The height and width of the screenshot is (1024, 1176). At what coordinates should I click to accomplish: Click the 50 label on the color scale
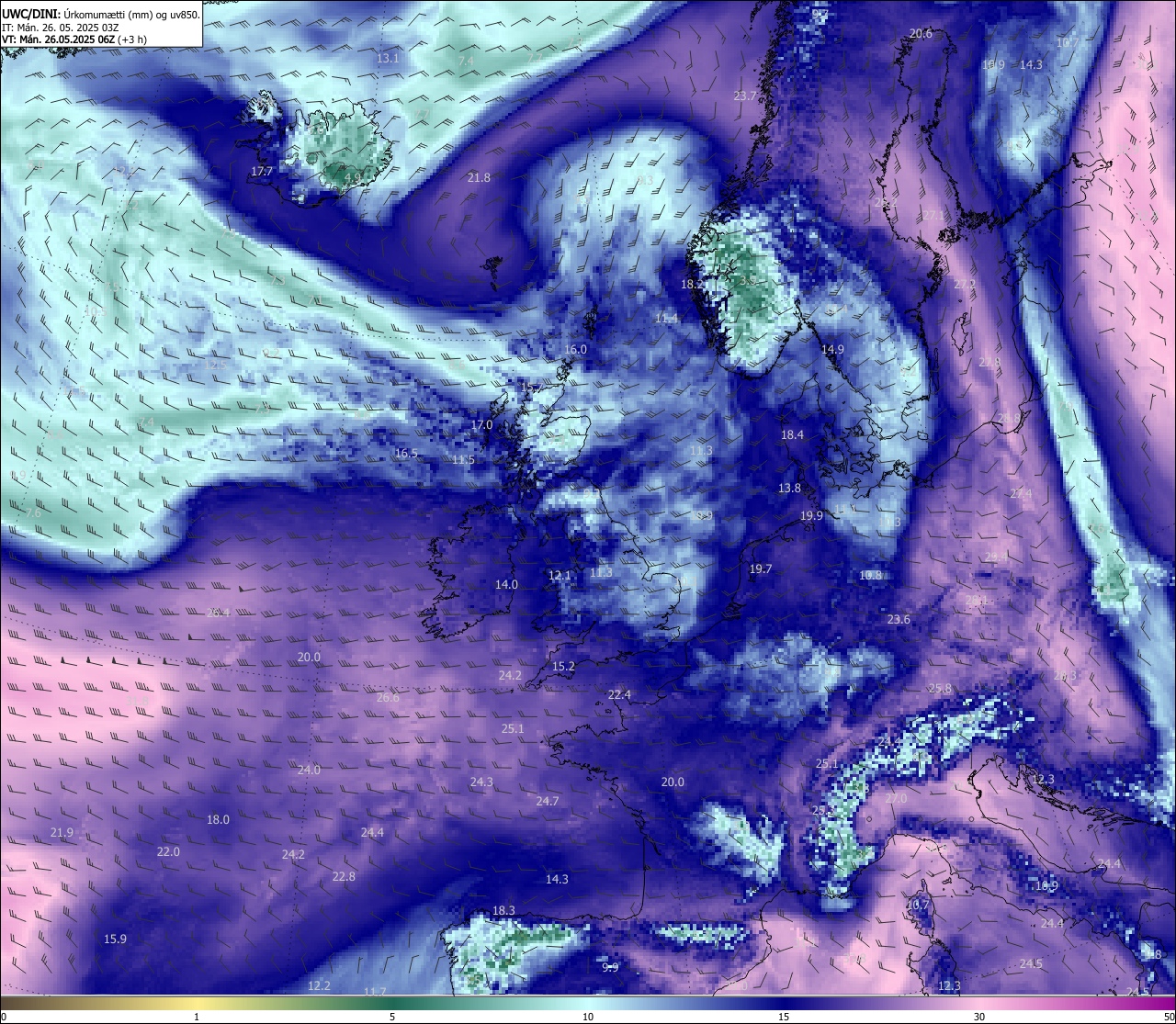coord(1168,1017)
